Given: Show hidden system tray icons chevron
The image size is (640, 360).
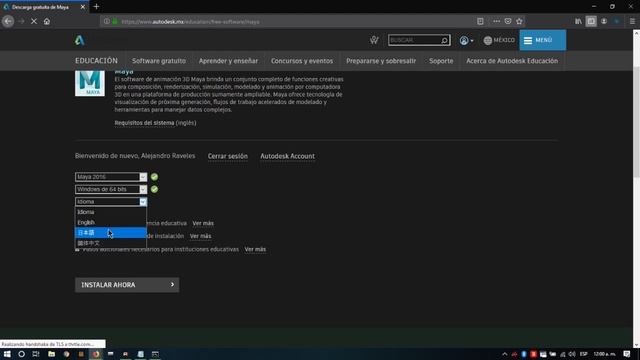Looking at the screenshot, I should click(504, 354).
